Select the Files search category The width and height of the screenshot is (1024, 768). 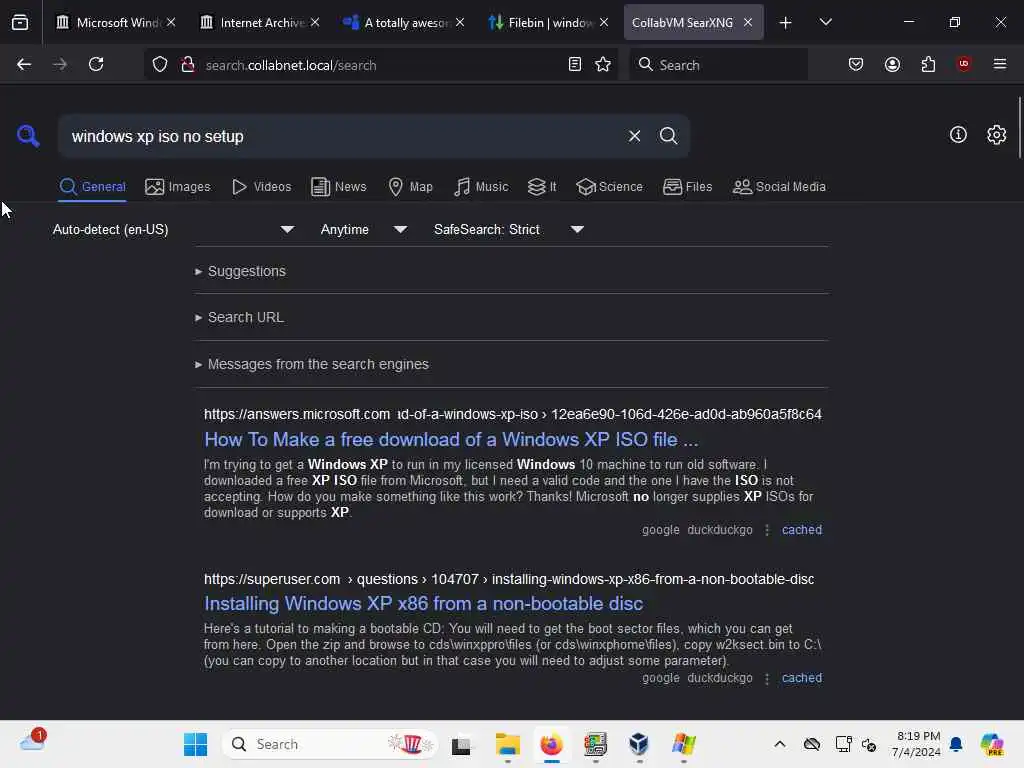687,187
